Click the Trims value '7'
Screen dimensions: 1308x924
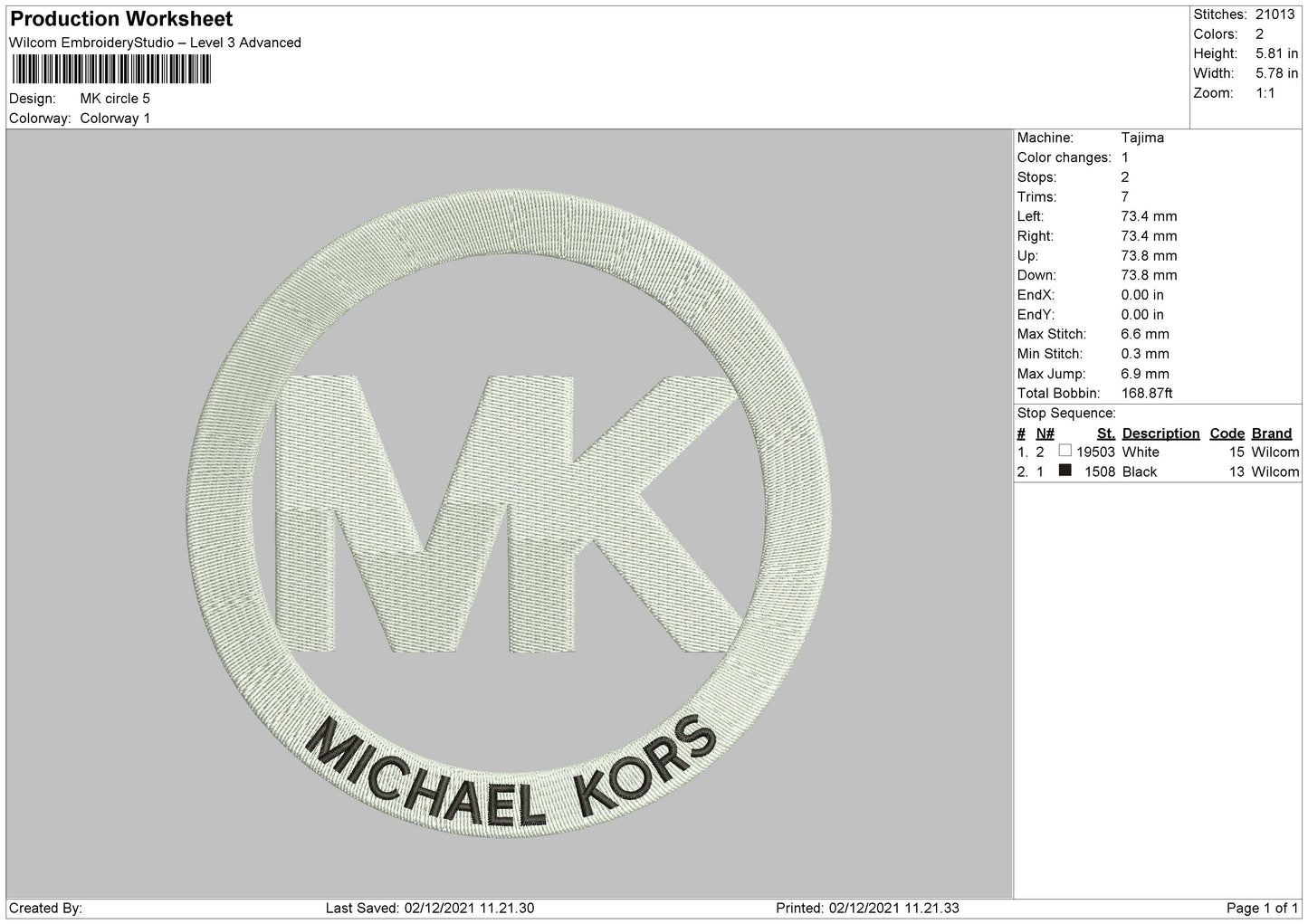[x=1125, y=197]
